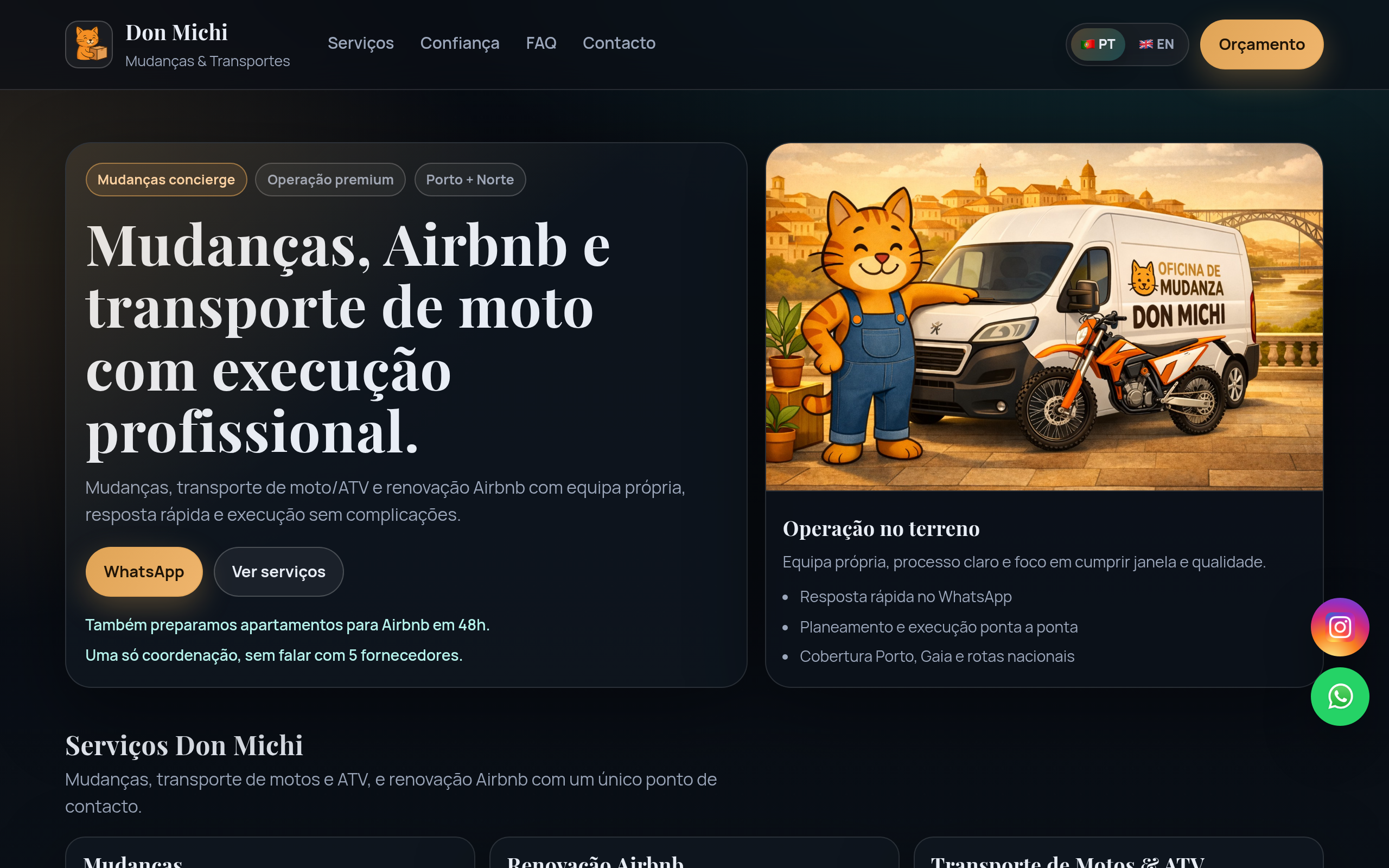Switch language to EN
Screen dimensions: 1389x868
tap(1156, 44)
